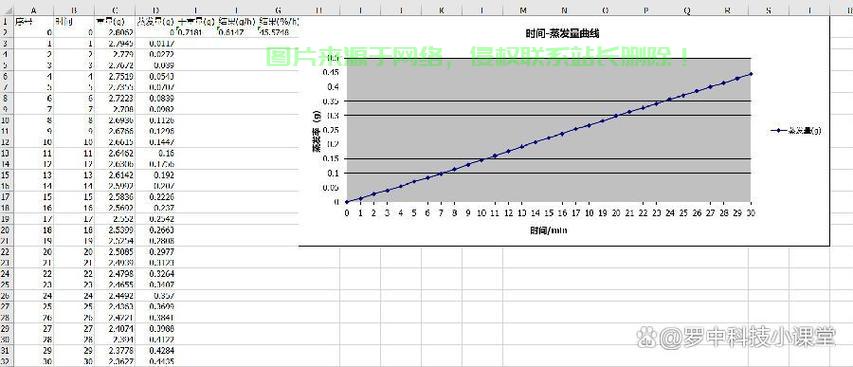Click cell containing 0.0839

[x=156, y=98]
